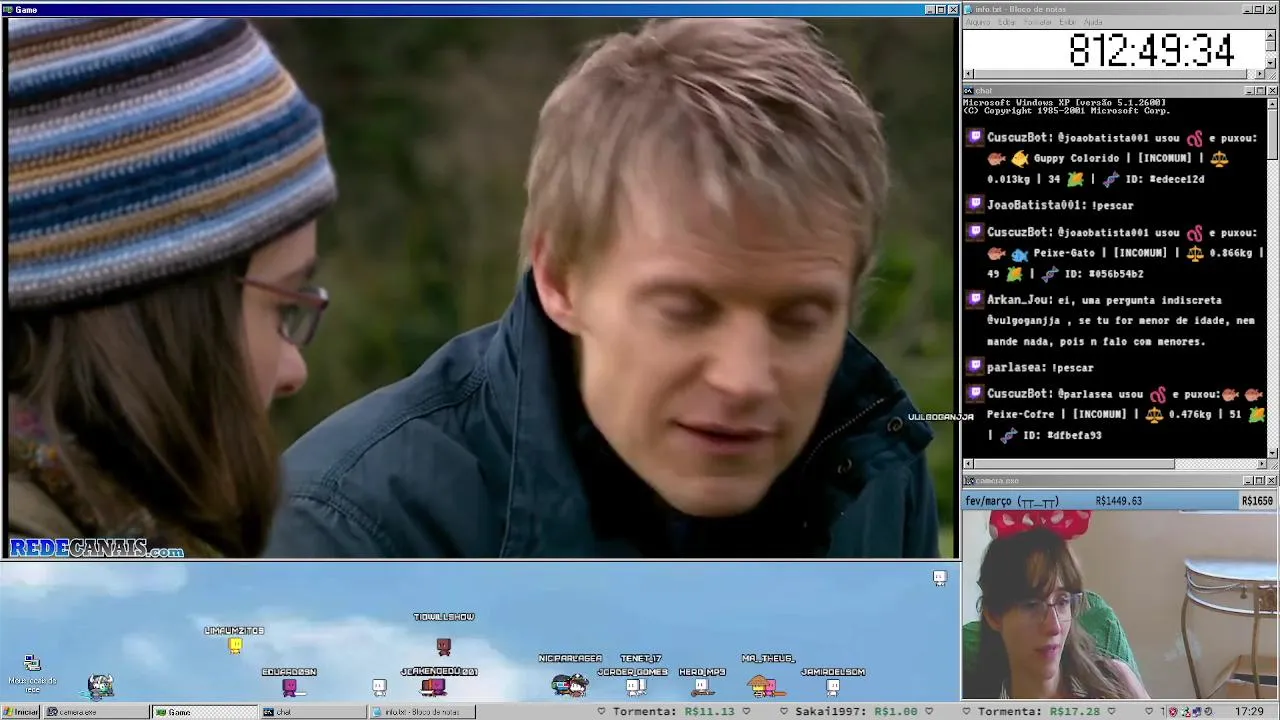Screen dimensions: 1280x720
Task: Click the scale icon by 0.866kg
Action: pyautogui.click(x=1195, y=253)
